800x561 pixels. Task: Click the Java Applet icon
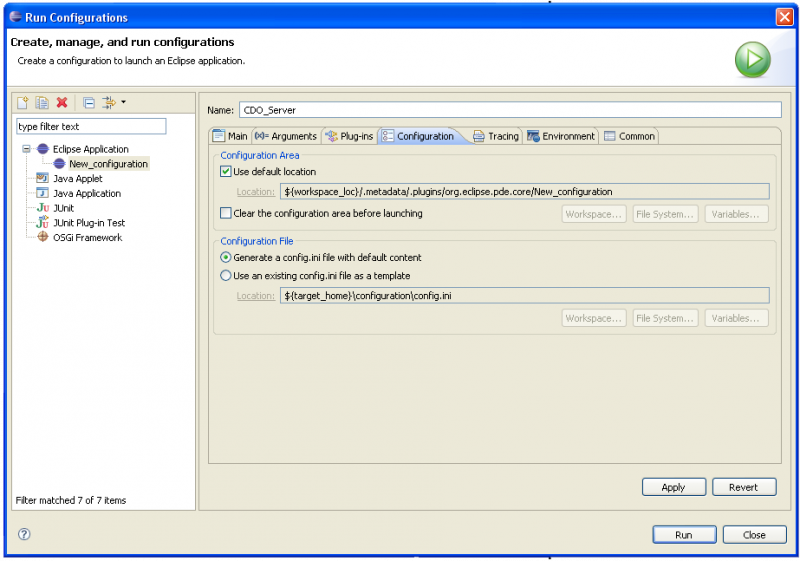(x=42, y=178)
